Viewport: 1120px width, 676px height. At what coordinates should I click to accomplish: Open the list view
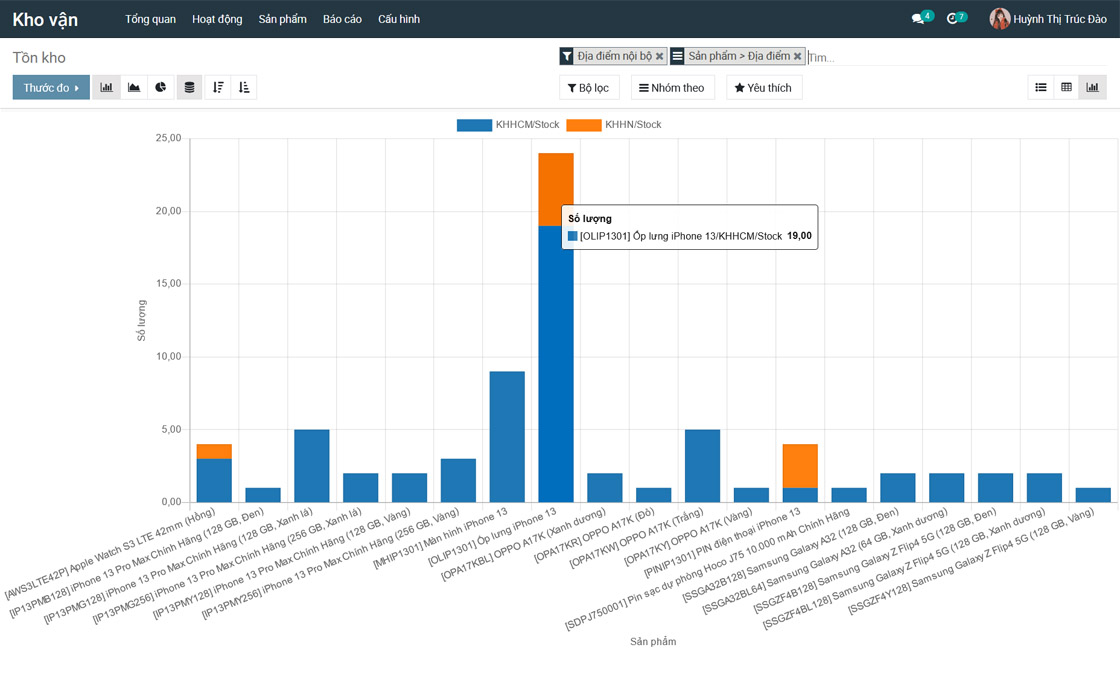pyautogui.click(x=1041, y=88)
